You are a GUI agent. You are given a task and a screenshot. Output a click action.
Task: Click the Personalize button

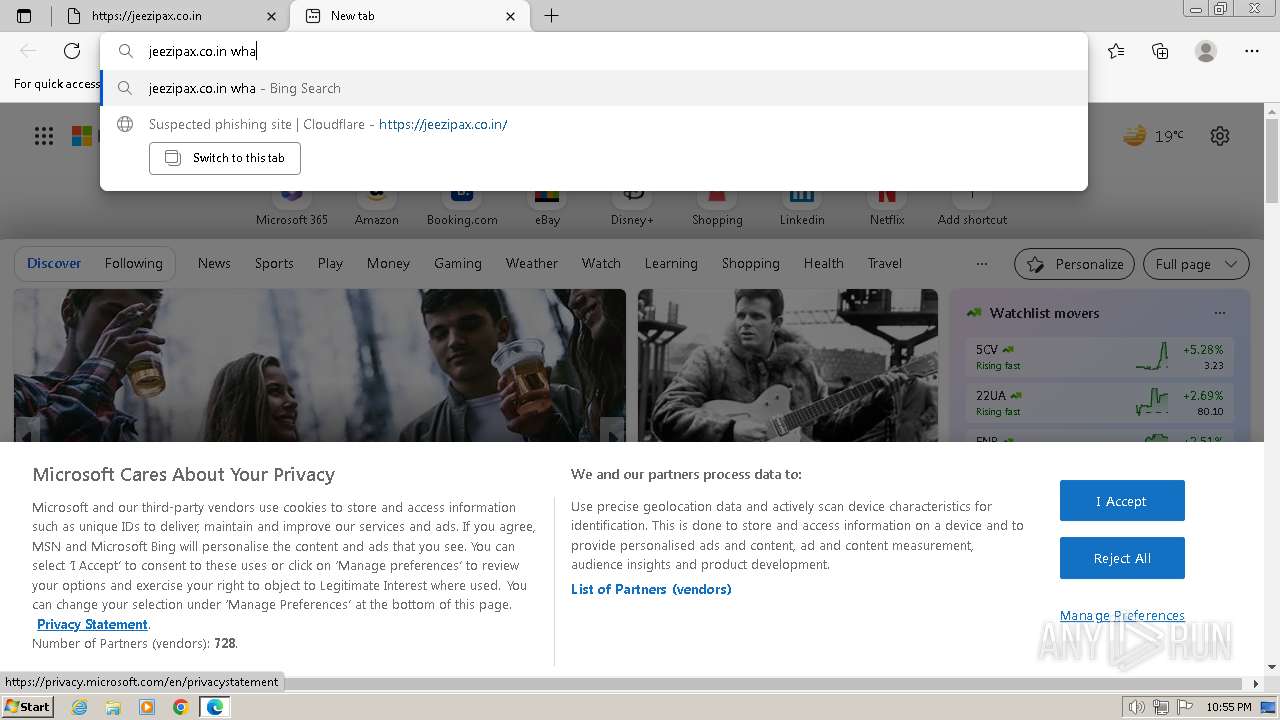(1074, 264)
